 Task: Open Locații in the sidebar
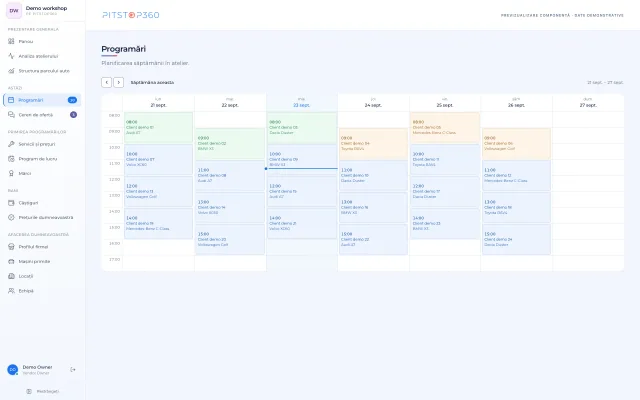(42, 276)
